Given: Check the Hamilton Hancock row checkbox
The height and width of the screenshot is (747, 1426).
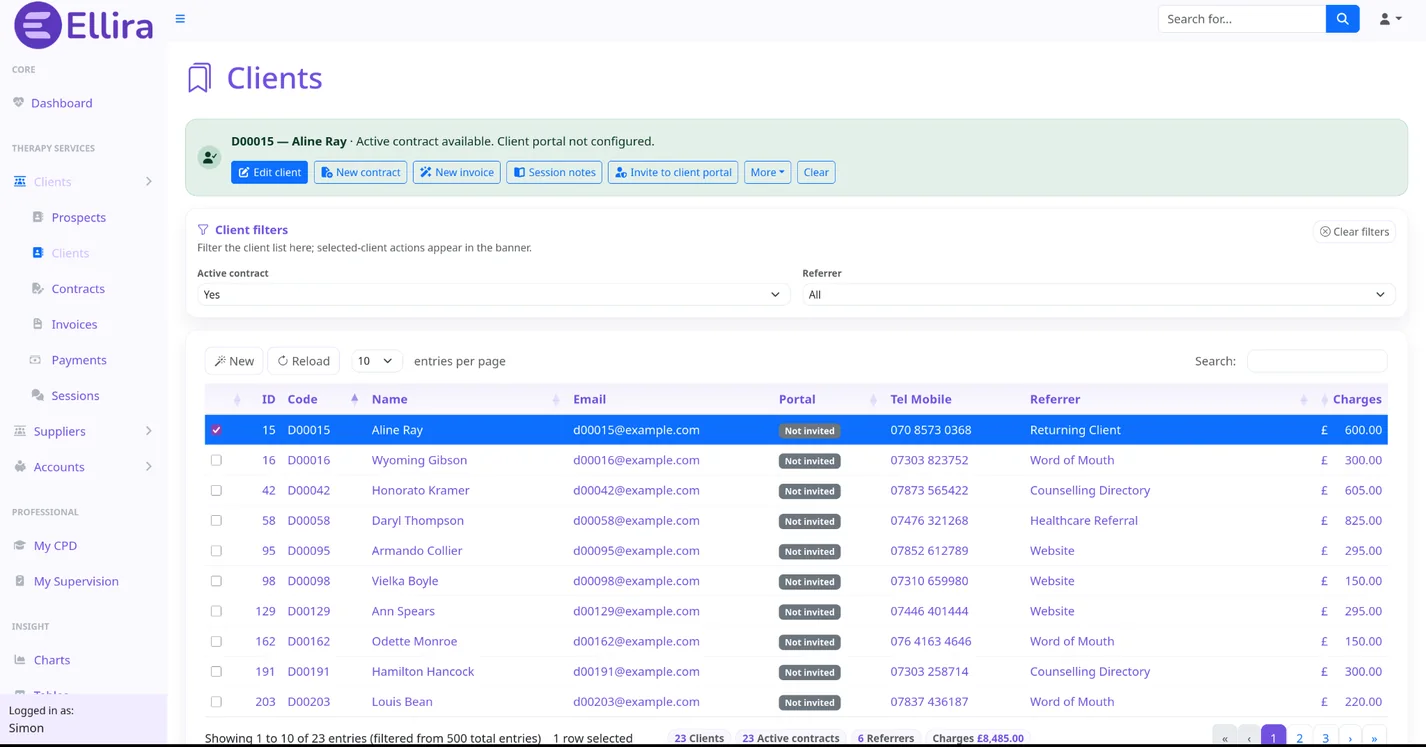Looking at the screenshot, I should (x=216, y=671).
